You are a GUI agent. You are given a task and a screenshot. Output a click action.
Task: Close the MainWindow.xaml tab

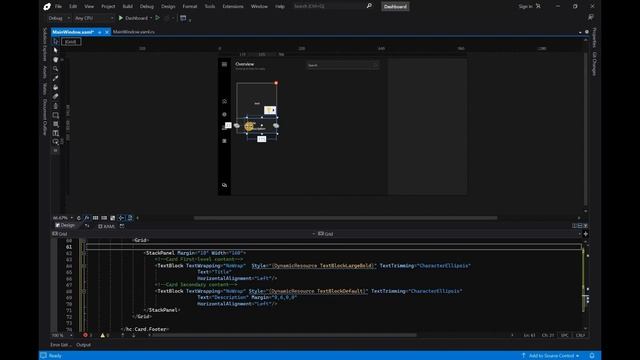pyautogui.click(x=107, y=32)
